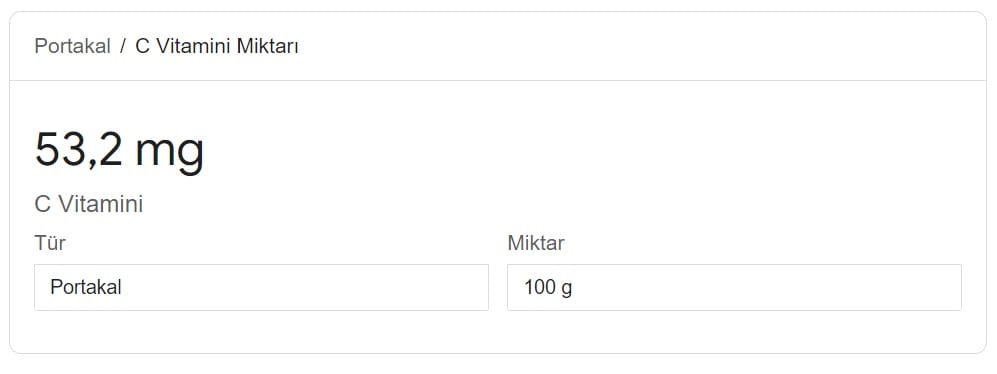Click the word Vitamini in header breadcrumb
The height and width of the screenshot is (374, 997).
coord(193,46)
